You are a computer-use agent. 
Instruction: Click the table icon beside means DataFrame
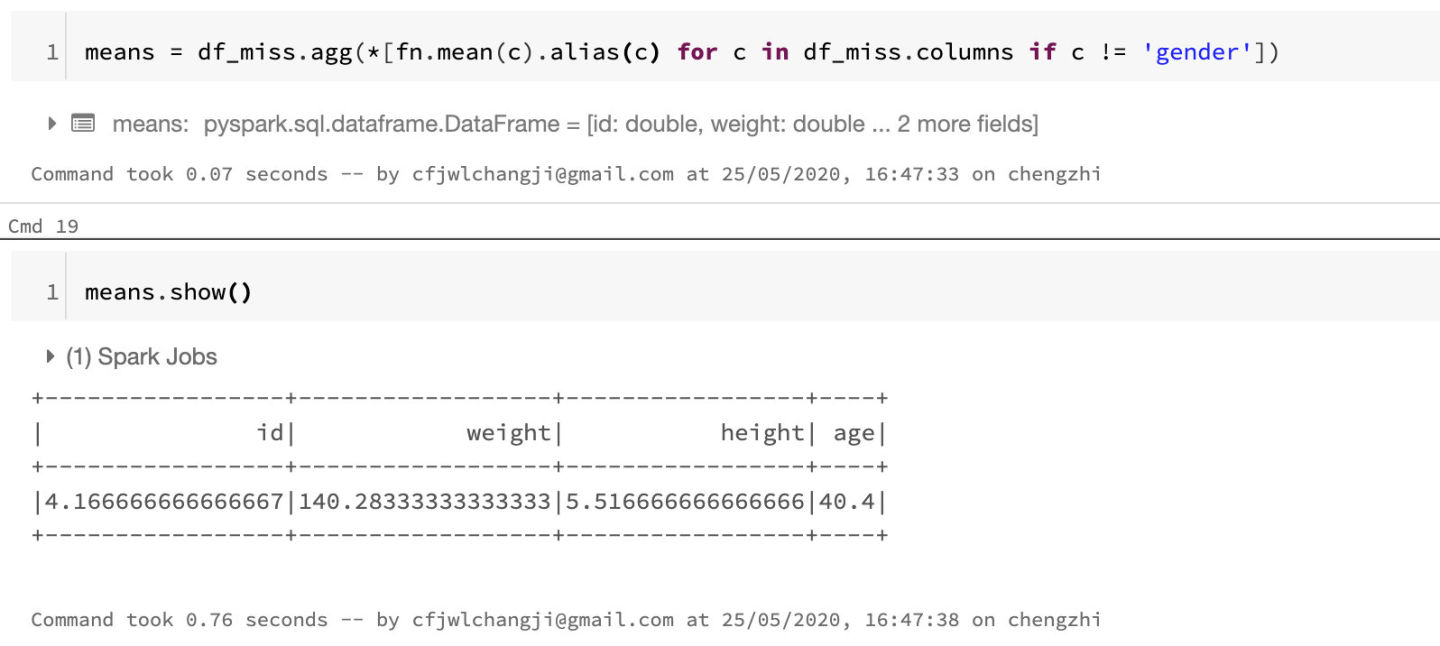83,124
